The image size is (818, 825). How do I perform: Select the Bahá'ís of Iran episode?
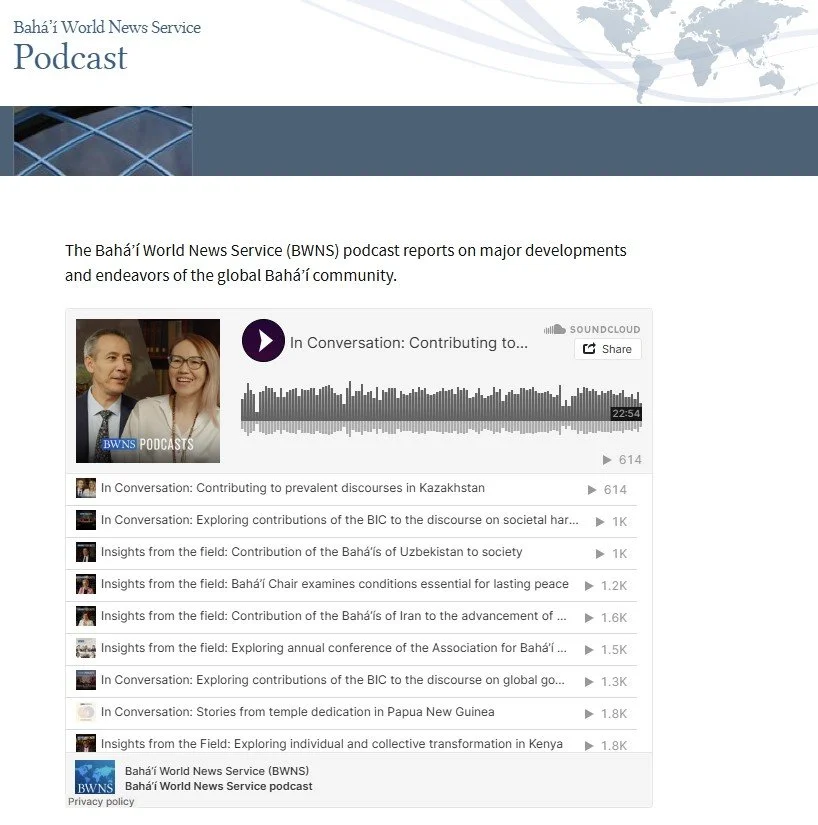(351, 617)
